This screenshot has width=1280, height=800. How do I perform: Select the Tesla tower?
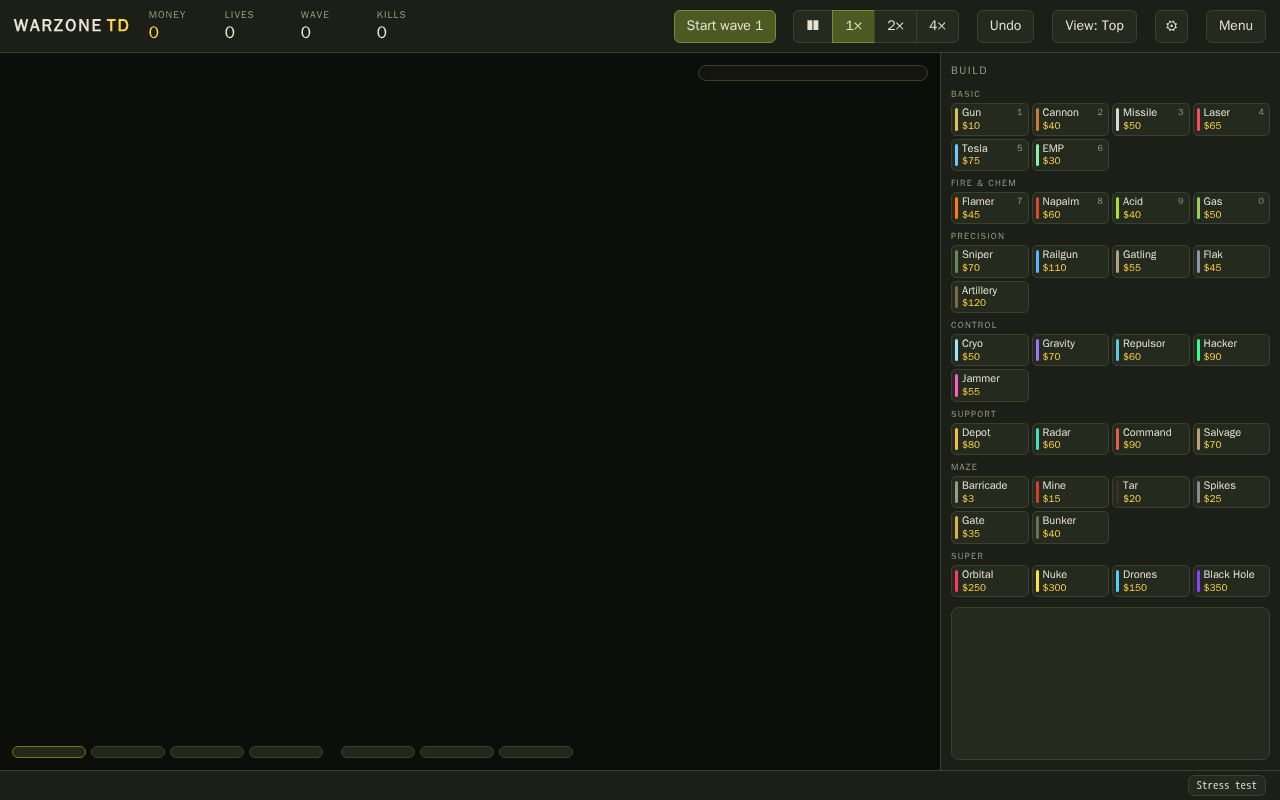click(990, 155)
